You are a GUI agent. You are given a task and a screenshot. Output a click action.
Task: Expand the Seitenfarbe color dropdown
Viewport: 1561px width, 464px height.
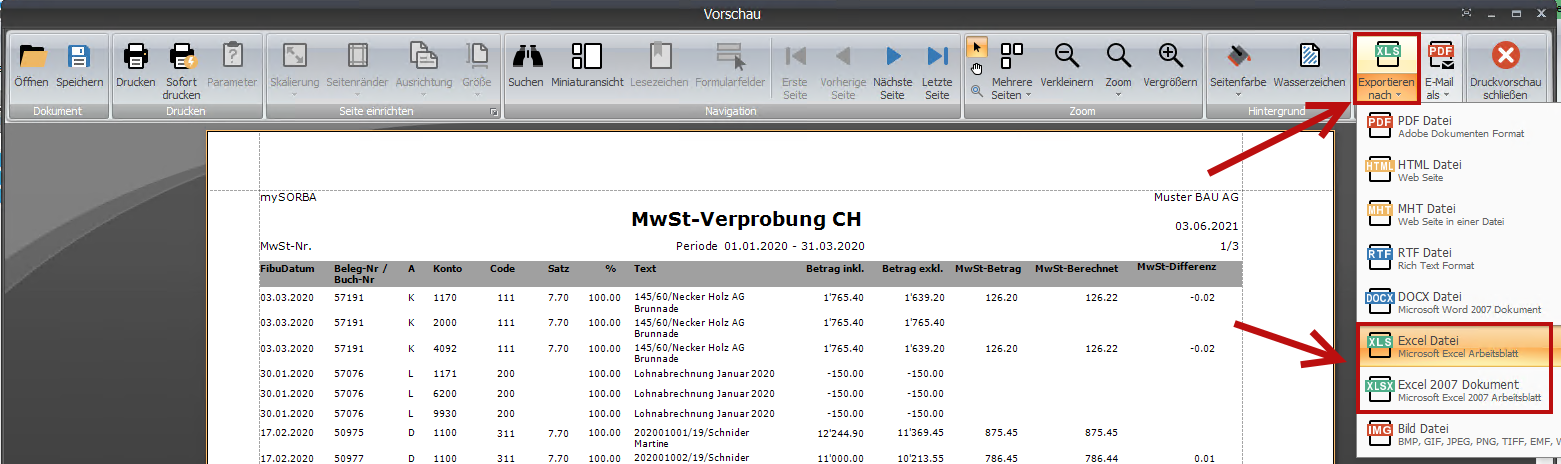[1238, 68]
